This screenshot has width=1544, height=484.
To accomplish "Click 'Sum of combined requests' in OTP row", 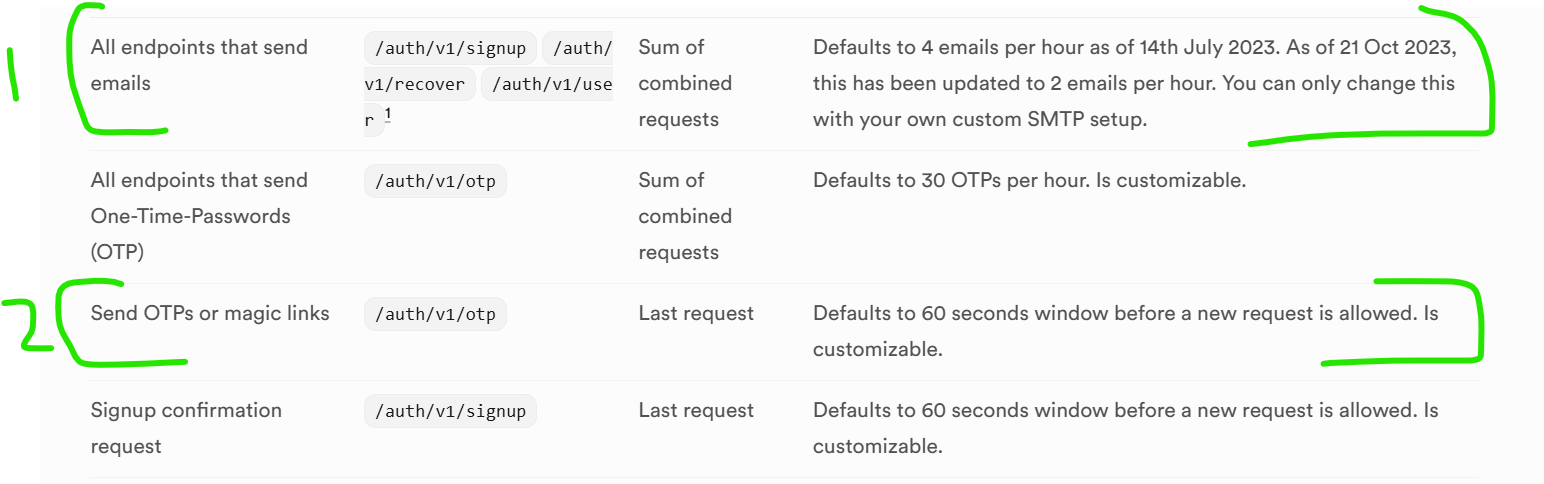I will point(684,216).
